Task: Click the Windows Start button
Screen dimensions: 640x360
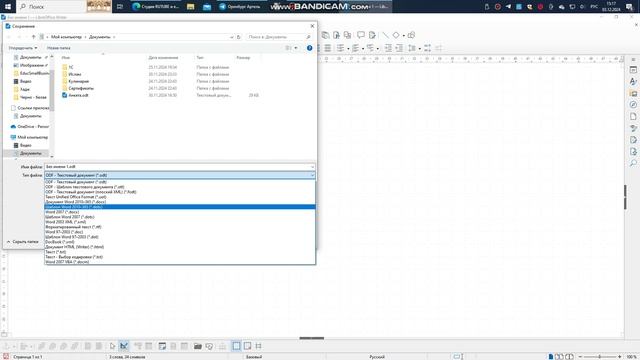Action: [8, 7]
